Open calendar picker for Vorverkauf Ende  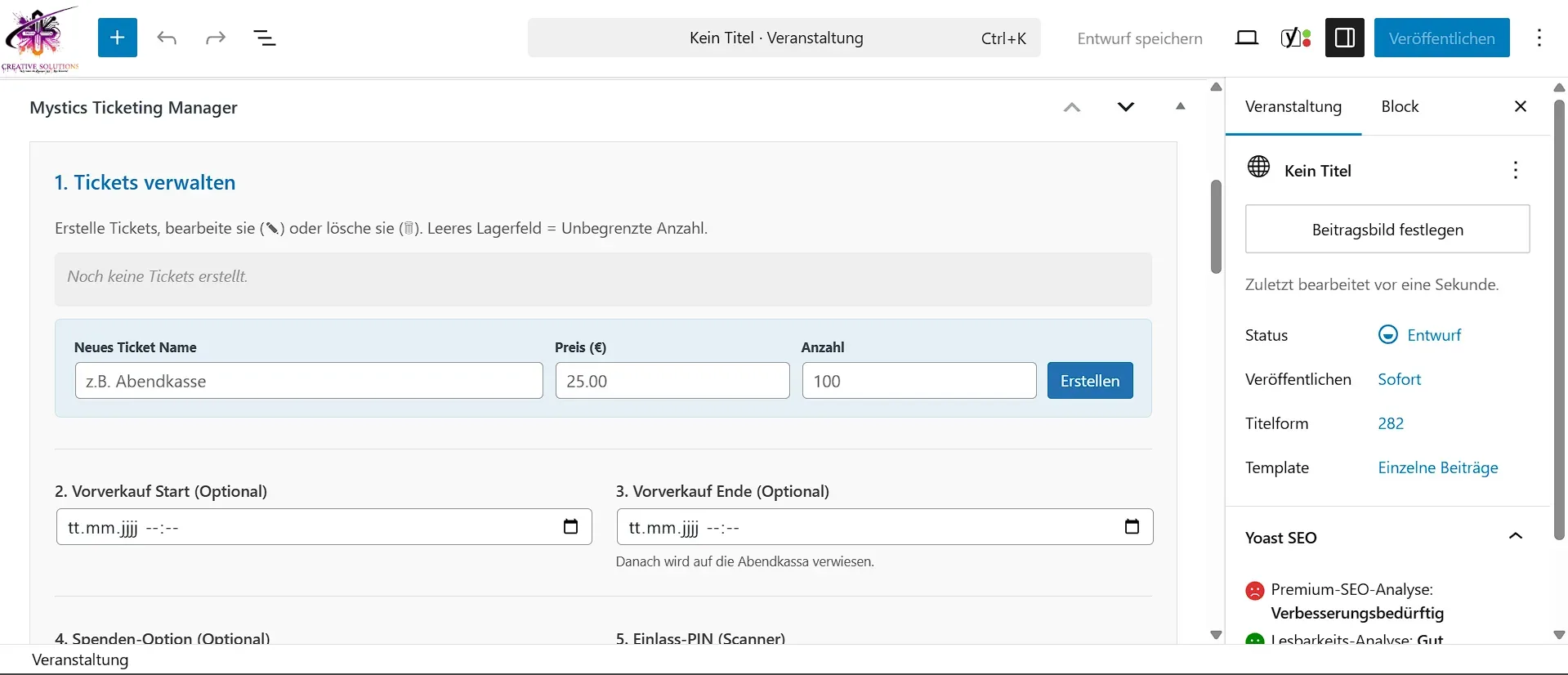click(x=1131, y=527)
